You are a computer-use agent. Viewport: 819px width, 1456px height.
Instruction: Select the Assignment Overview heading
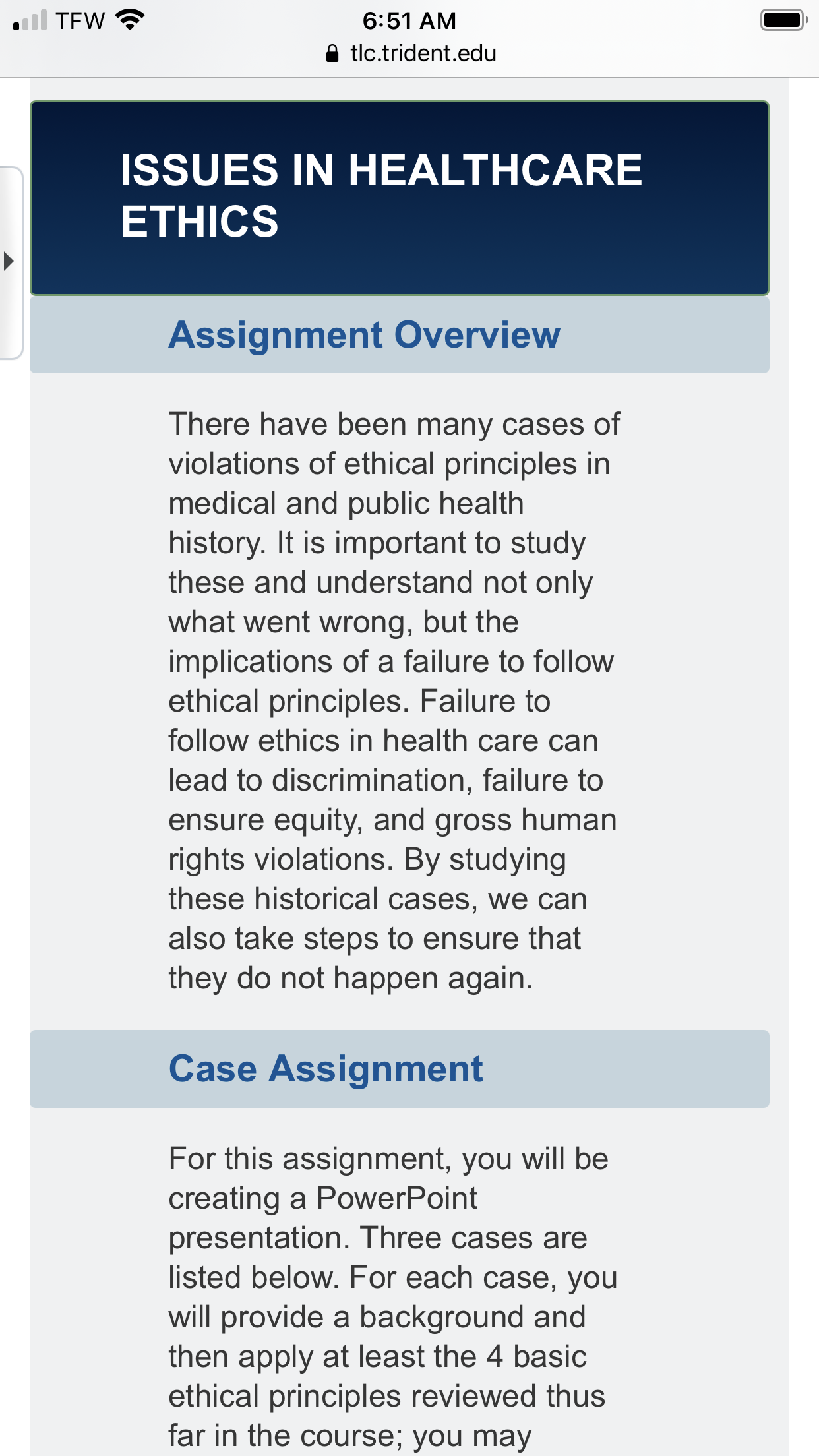point(365,335)
